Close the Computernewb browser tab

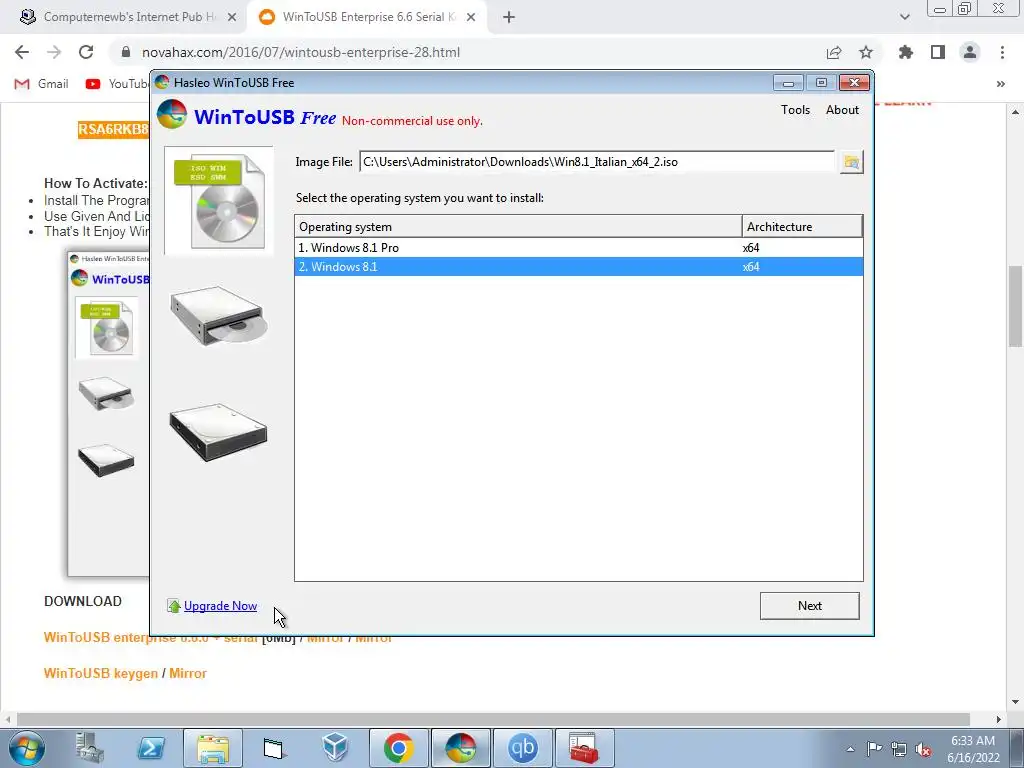pos(232,18)
